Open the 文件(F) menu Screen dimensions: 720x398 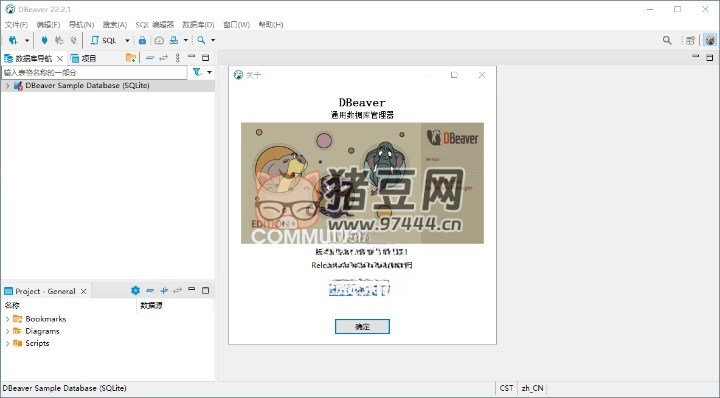pyautogui.click(x=17, y=24)
